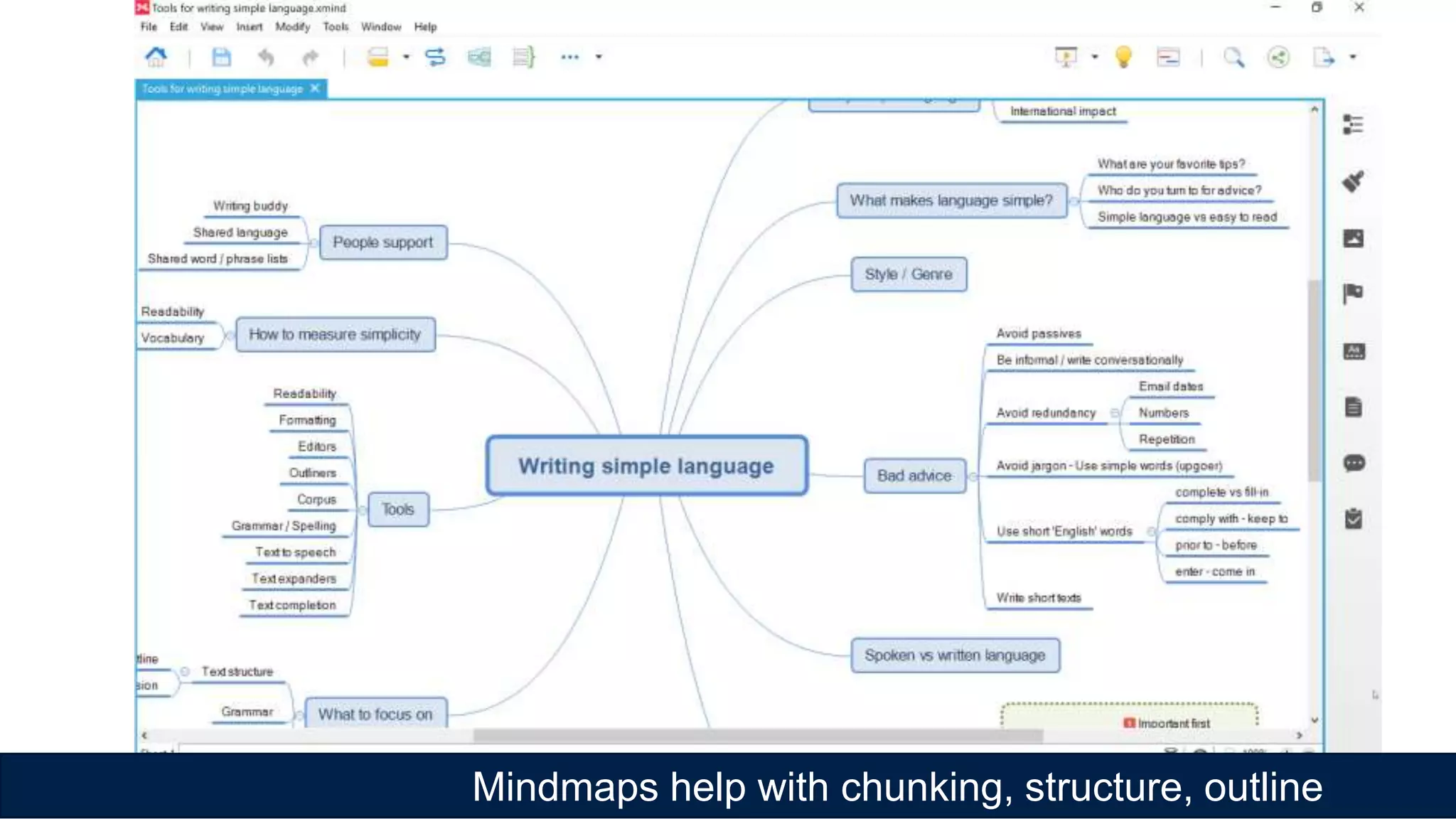Click the horizontal scrollbar thumb
This screenshot has width=1456, height=819.
click(x=757, y=736)
